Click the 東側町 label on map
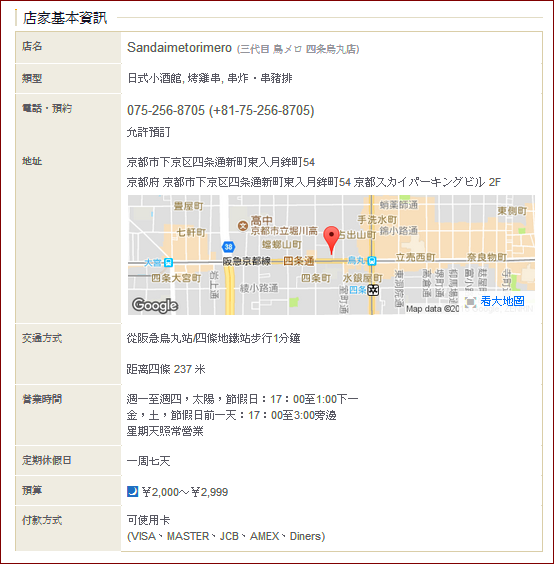Image resolution: width=554 pixels, height=564 pixels. (512, 211)
